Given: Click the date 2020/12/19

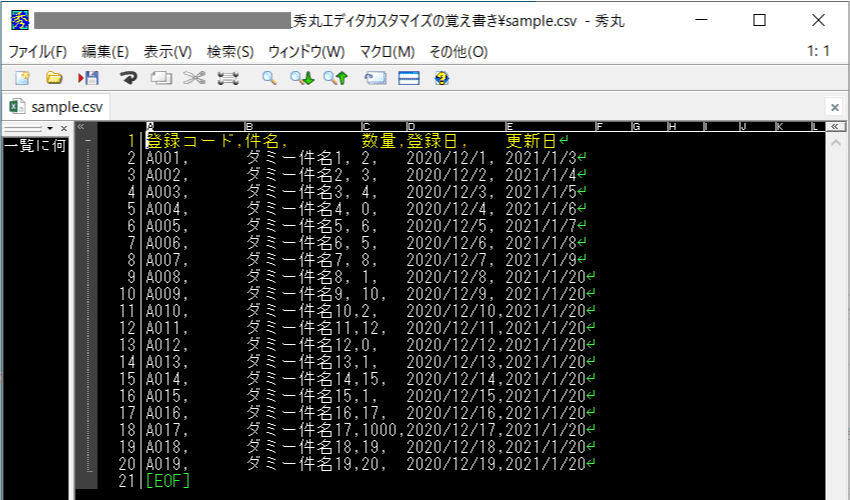Looking at the screenshot, I should [x=451, y=464].
